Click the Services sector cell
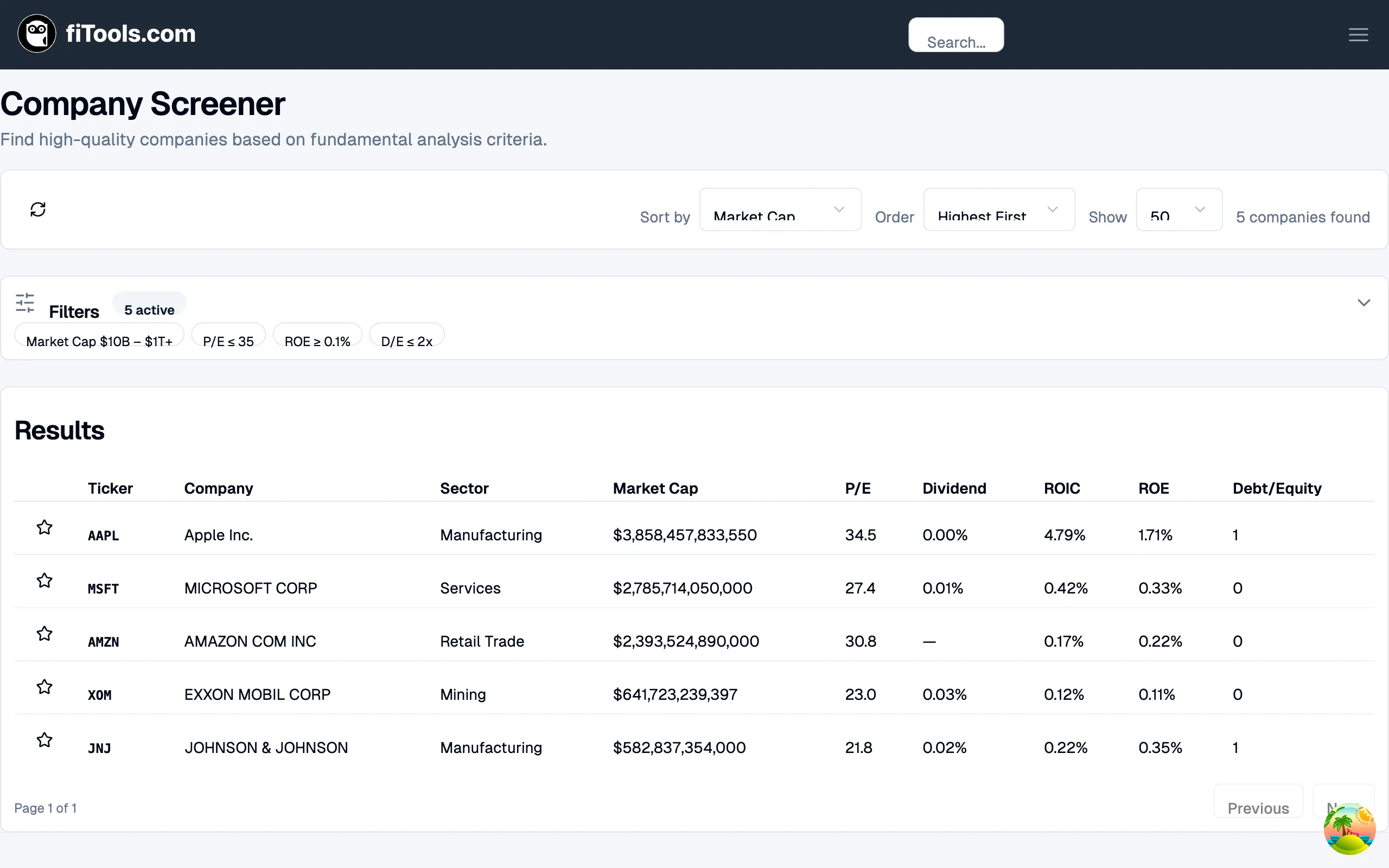The width and height of the screenshot is (1389, 868). pos(470,588)
